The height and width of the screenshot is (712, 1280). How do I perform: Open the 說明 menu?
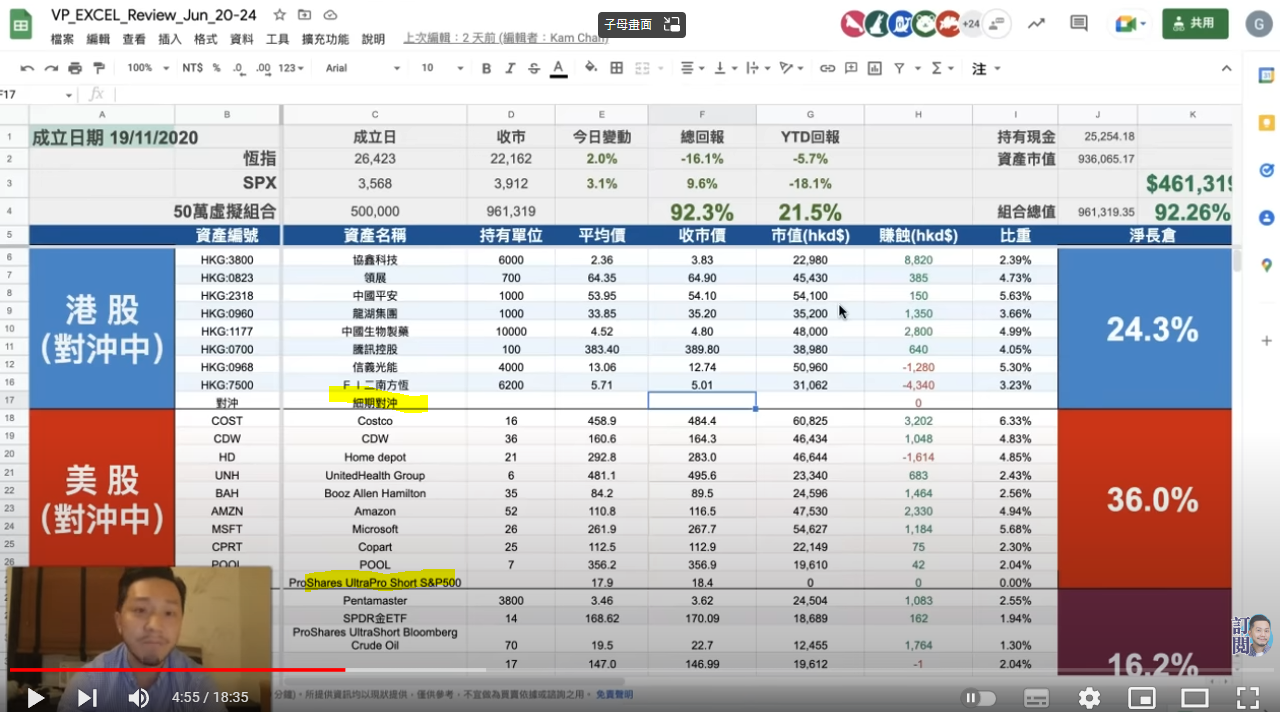coord(373,39)
